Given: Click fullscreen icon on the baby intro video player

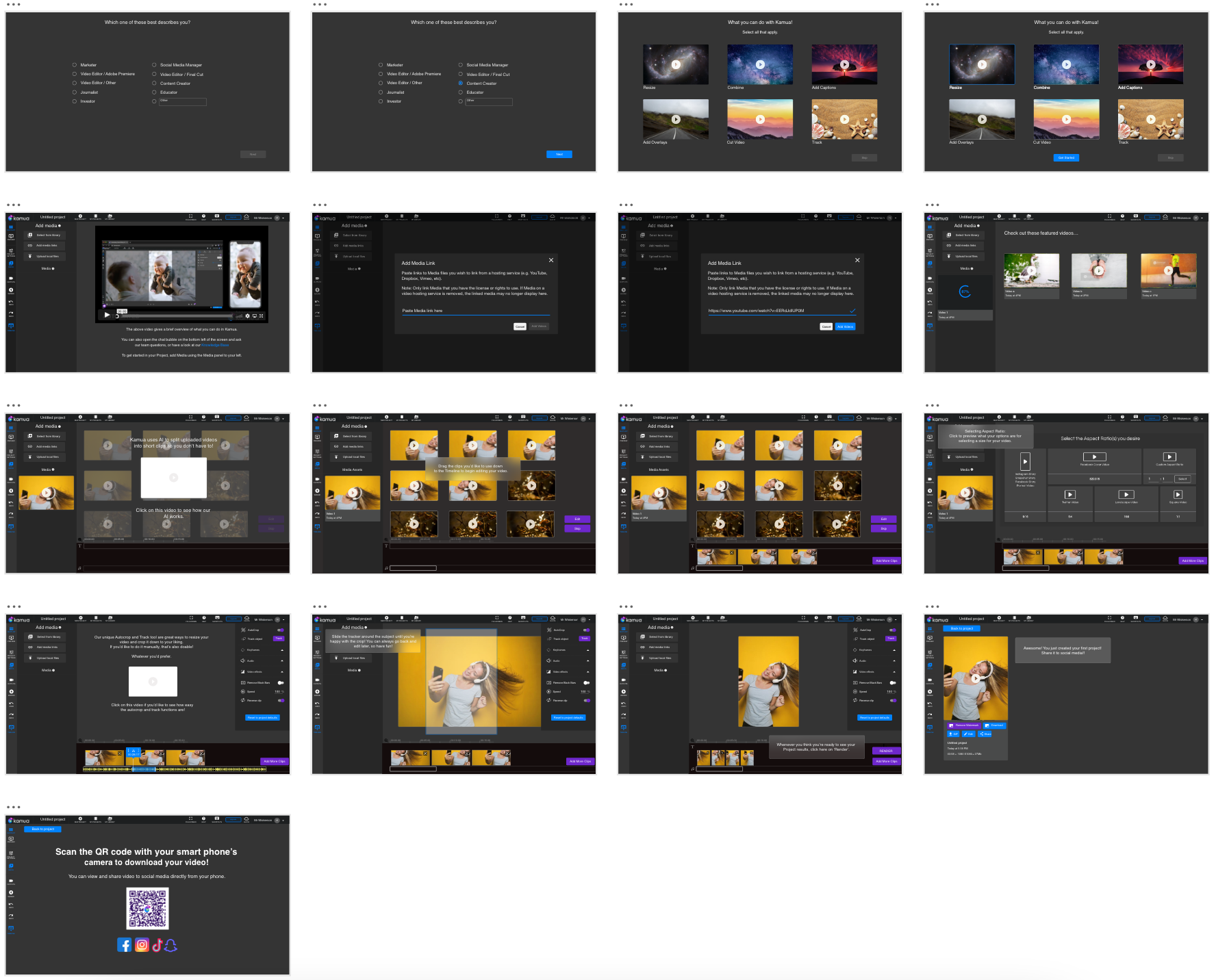Looking at the screenshot, I should click(x=261, y=316).
